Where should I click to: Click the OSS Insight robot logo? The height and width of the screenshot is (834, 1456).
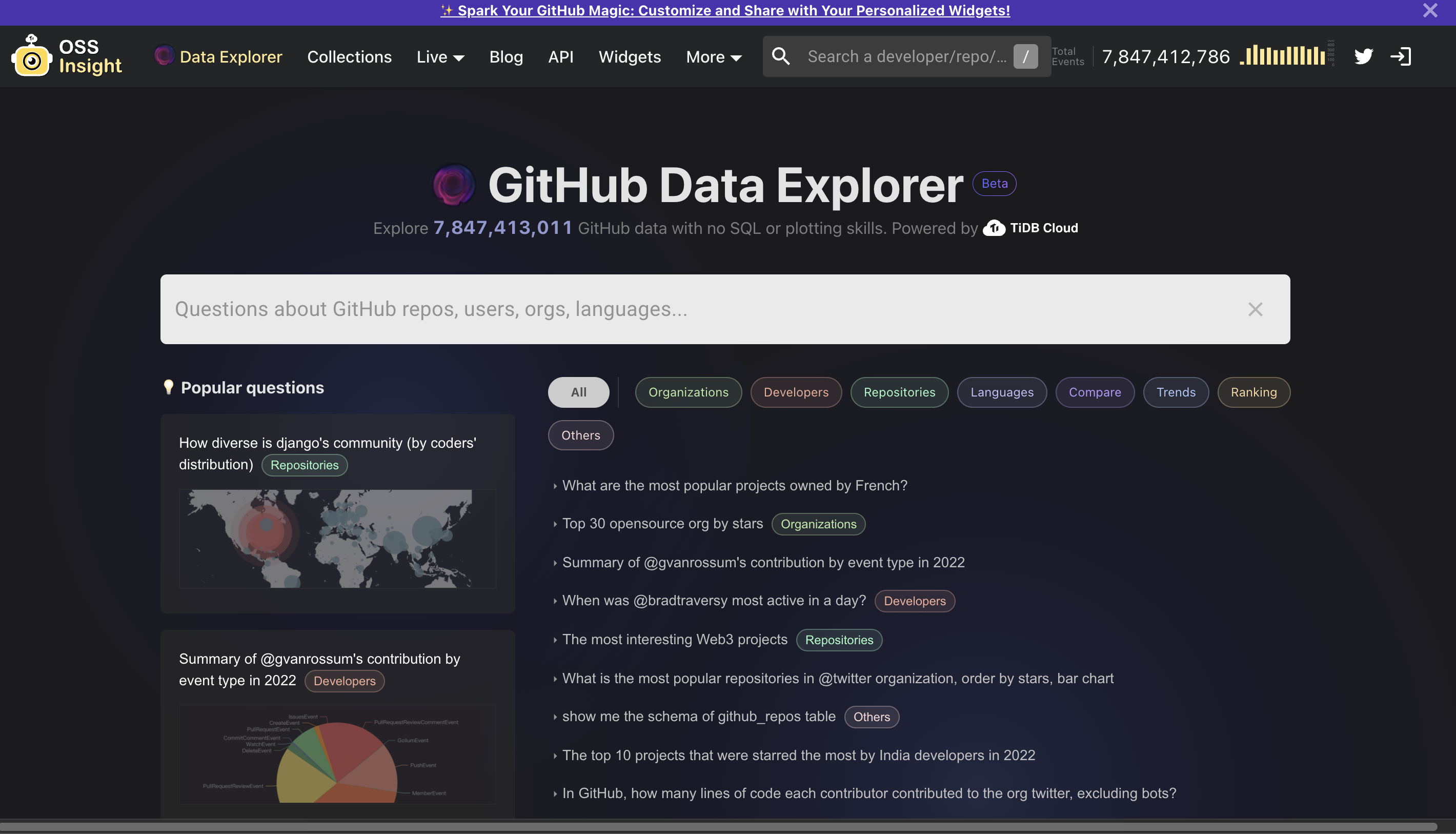pos(32,55)
